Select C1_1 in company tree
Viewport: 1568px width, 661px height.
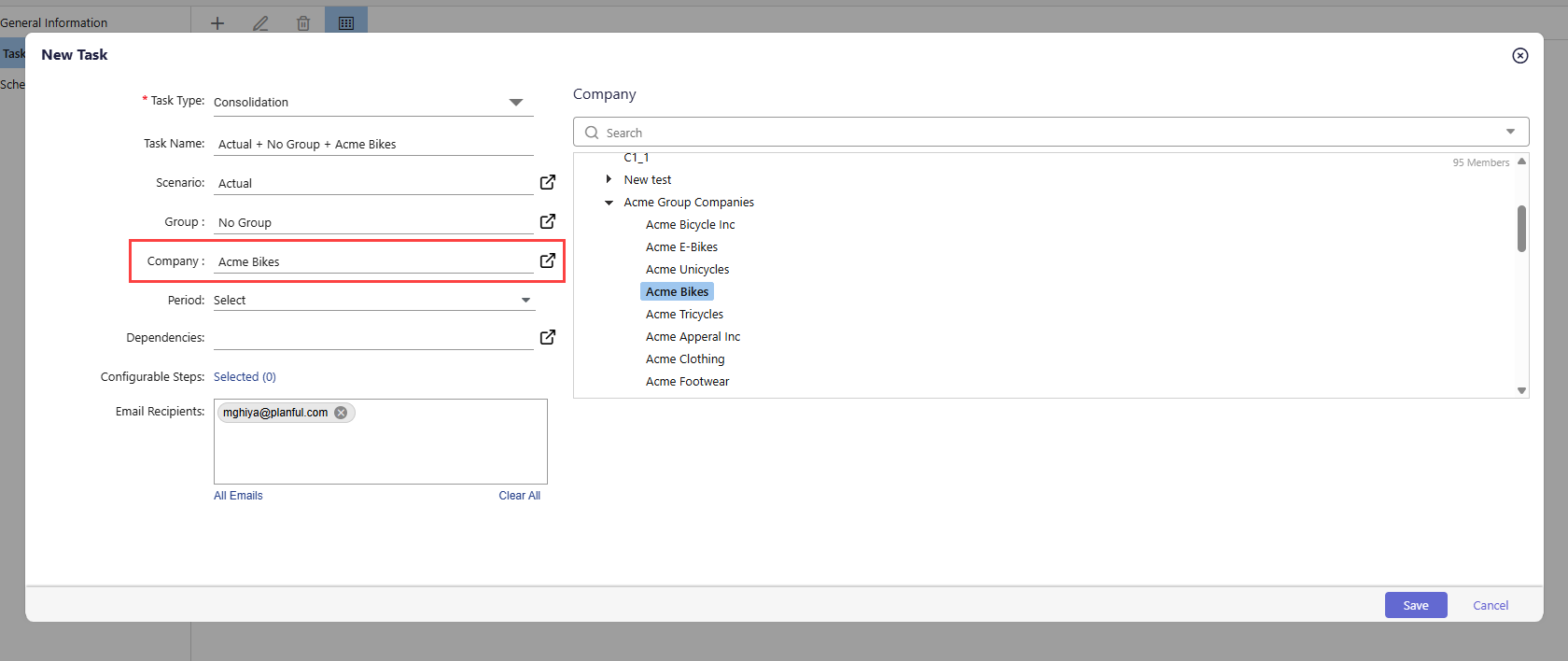click(637, 158)
